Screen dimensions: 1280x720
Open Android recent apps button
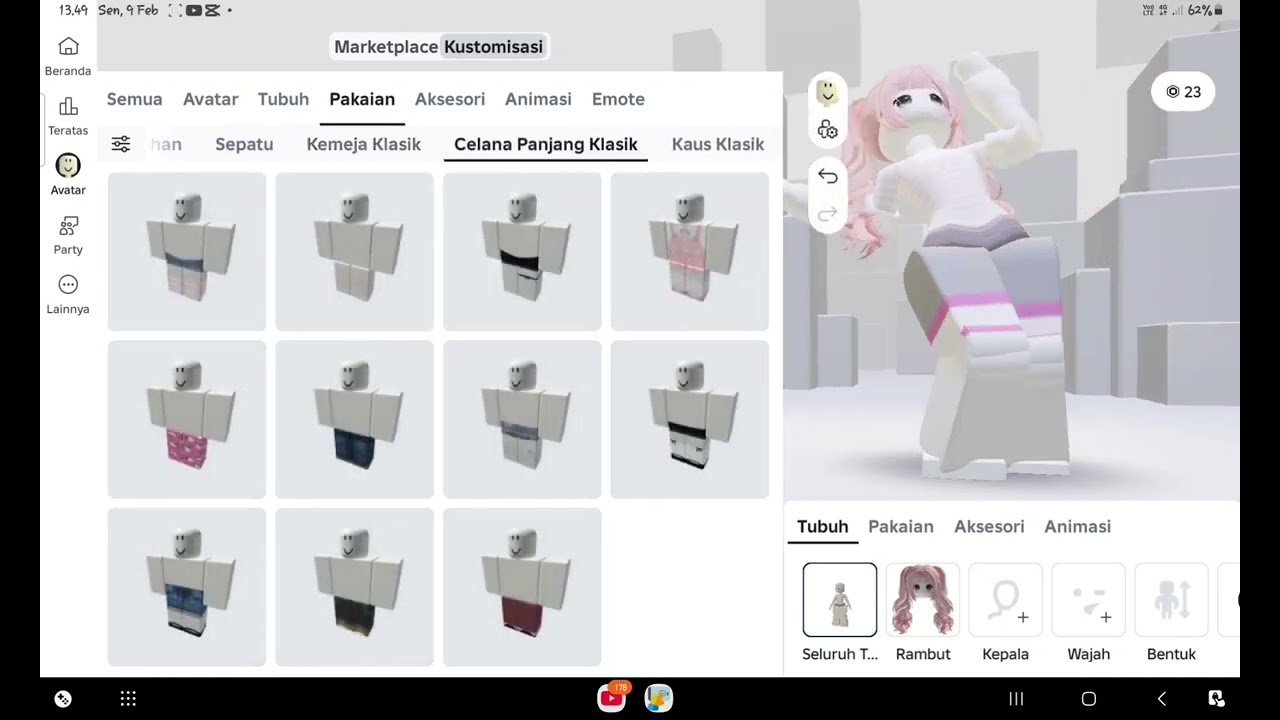pyautogui.click(x=1016, y=699)
